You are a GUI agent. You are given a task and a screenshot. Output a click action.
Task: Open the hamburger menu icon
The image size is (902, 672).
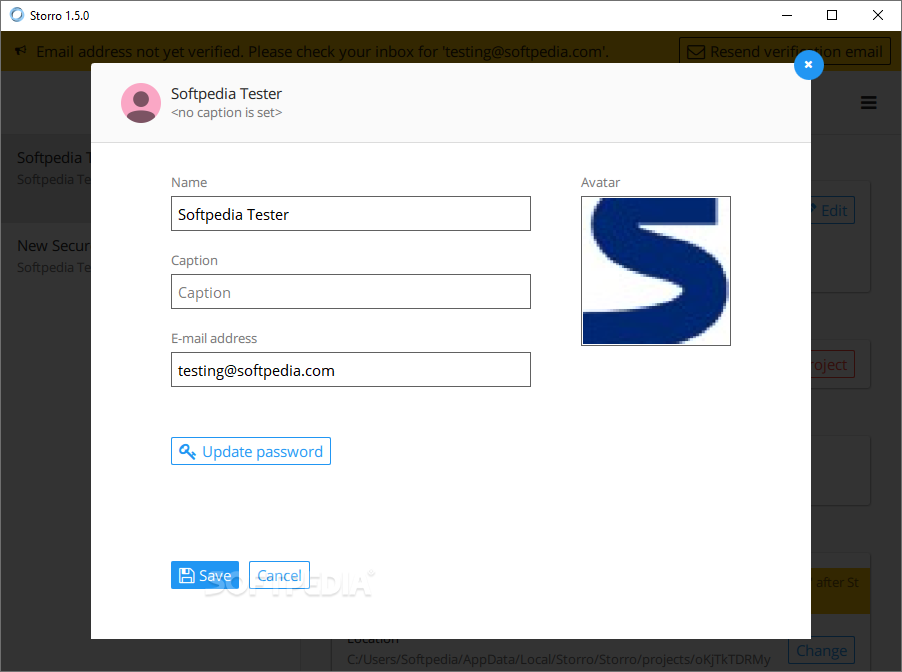point(868,102)
